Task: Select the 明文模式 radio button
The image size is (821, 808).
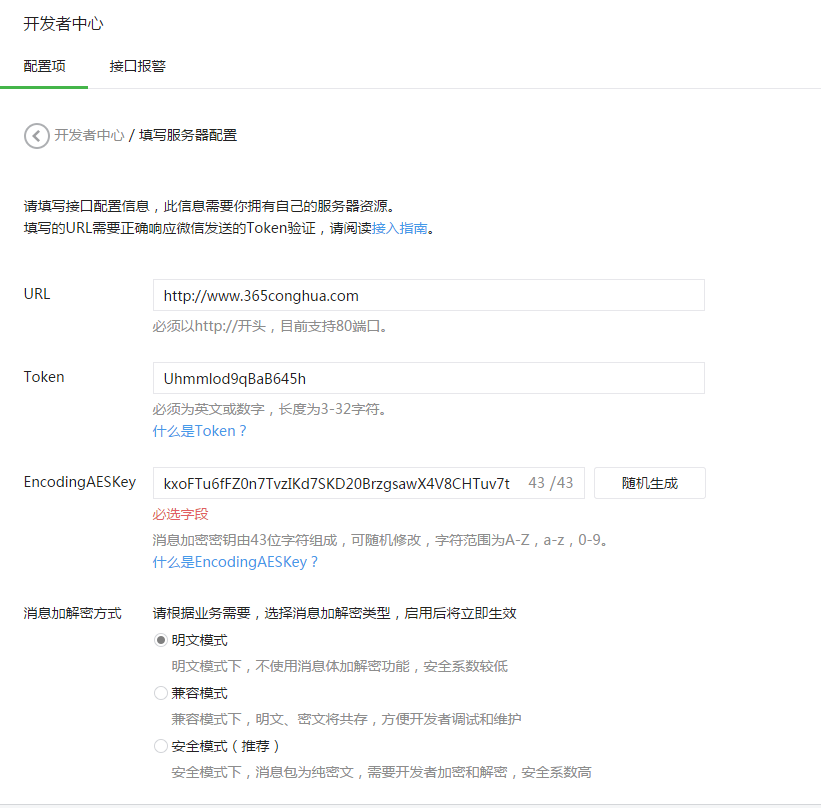Action: point(161,640)
